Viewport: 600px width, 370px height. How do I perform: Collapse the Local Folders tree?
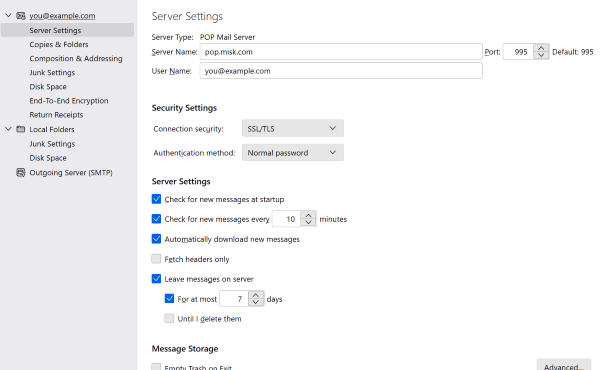coord(8,129)
